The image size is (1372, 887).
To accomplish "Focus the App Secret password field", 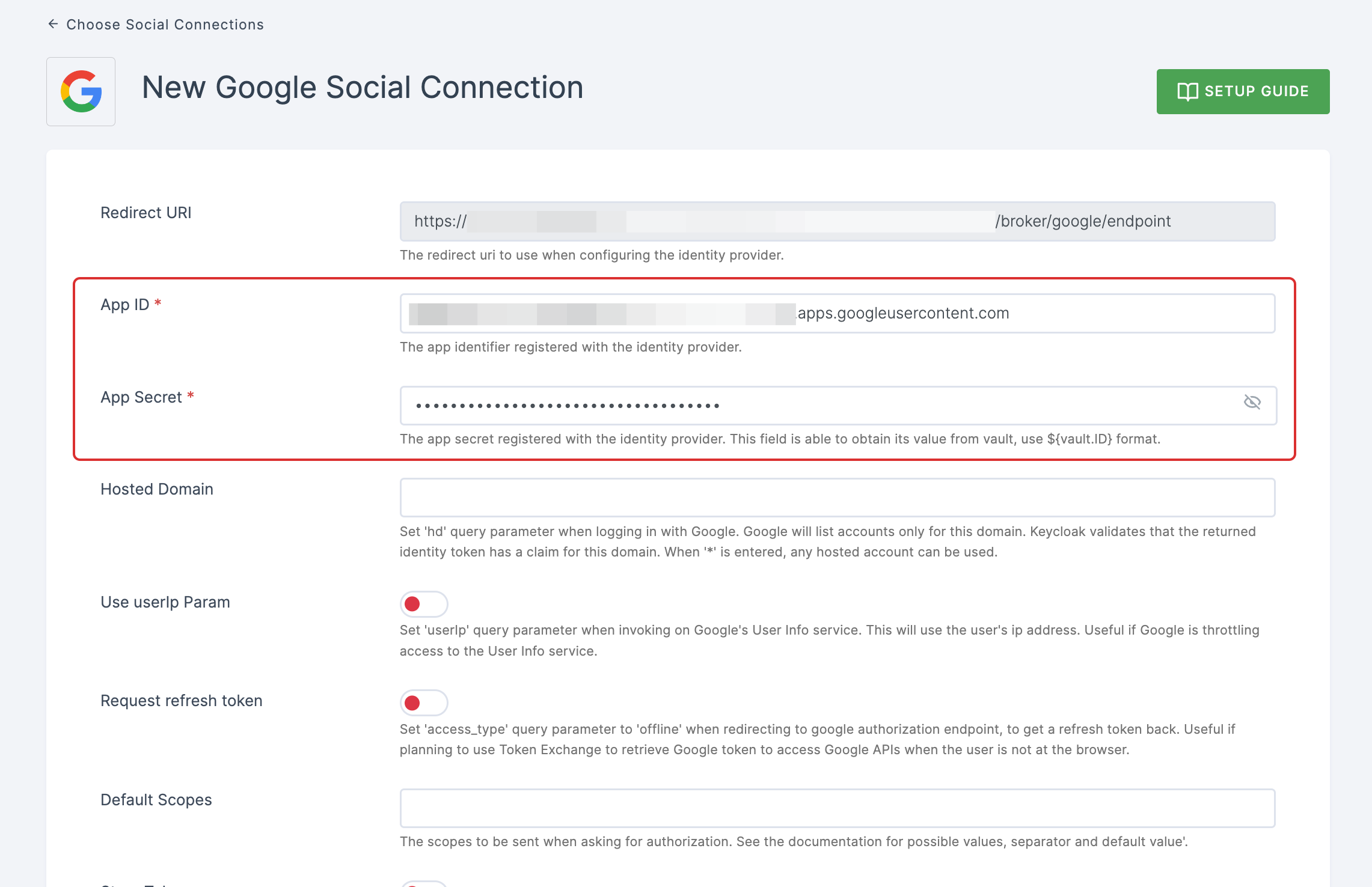I will tap(838, 405).
